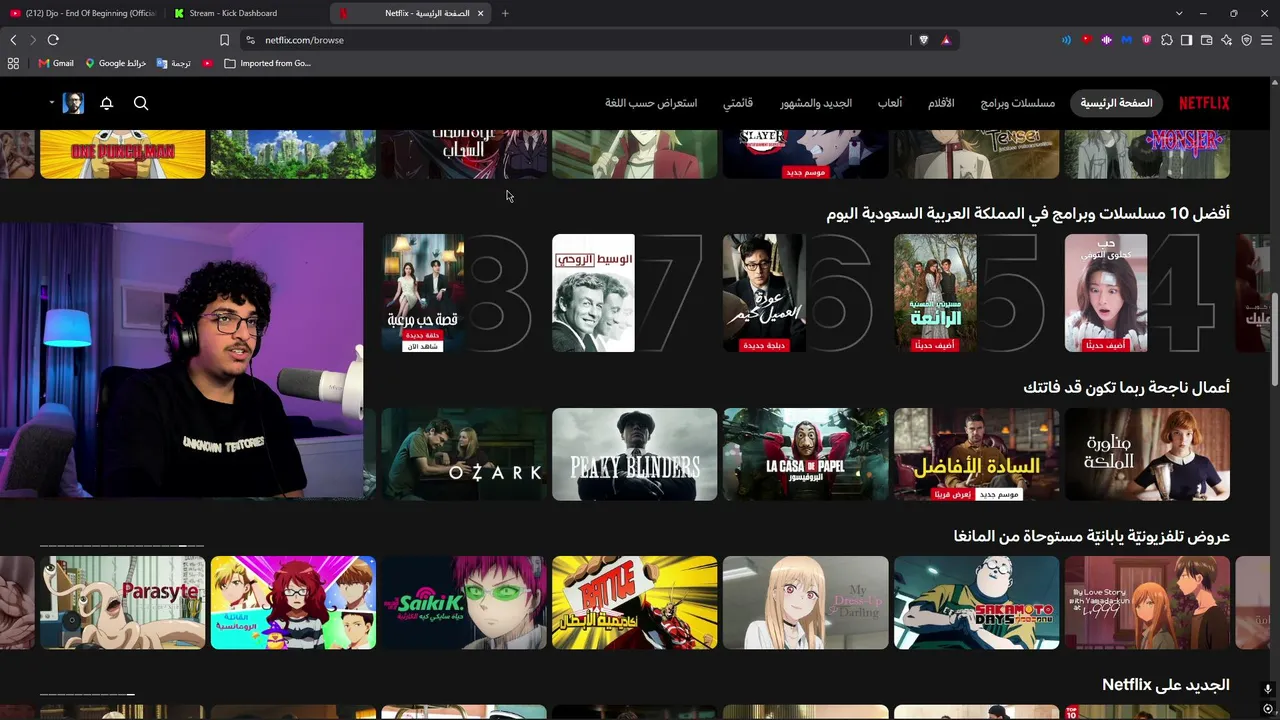Open the Extensions puzzle-piece menu

click(1166, 40)
